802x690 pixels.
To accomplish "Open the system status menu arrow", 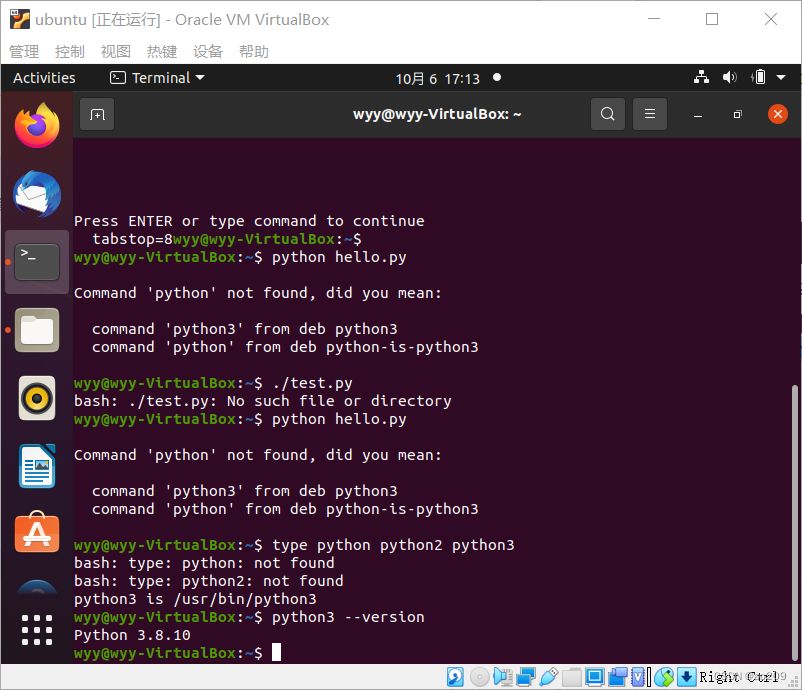I will pyautogui.click(x=782, y=76).
